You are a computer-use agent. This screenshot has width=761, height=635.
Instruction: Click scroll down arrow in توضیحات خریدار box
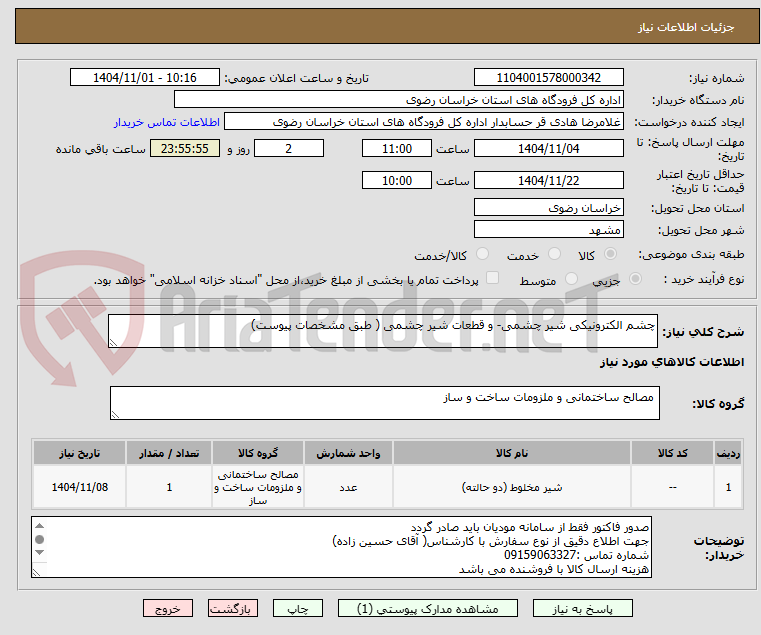point(40,552)
